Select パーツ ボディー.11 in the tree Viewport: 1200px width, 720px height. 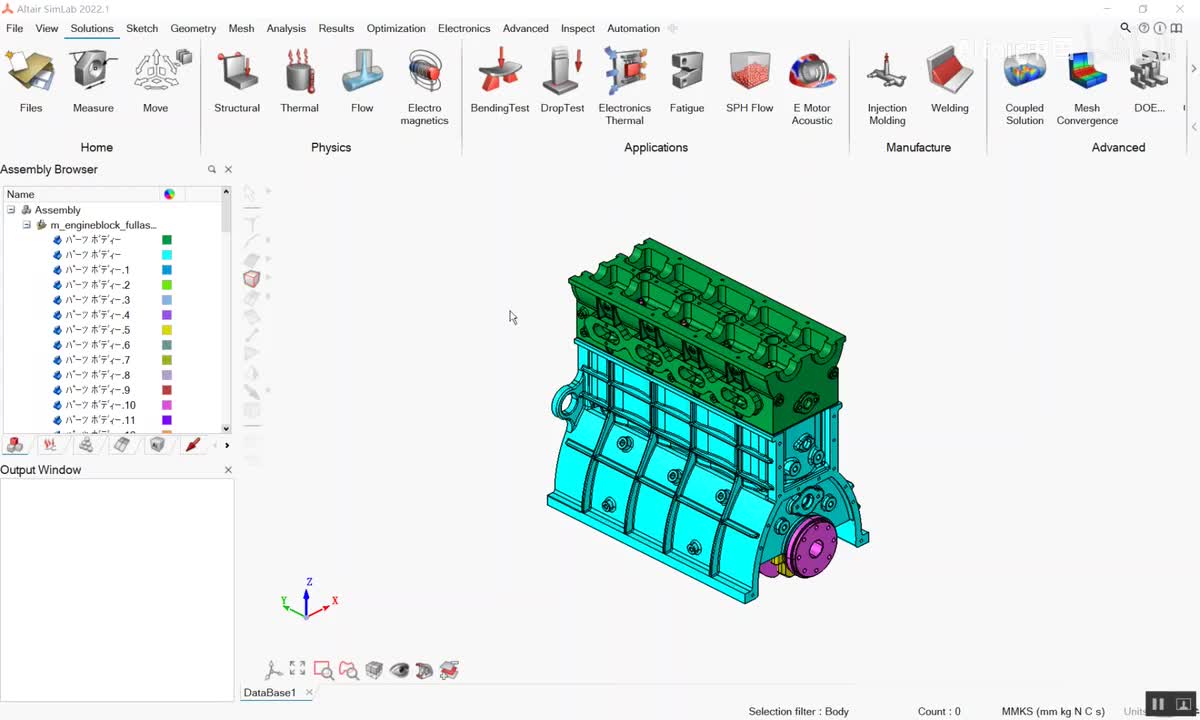coord(100,420)
